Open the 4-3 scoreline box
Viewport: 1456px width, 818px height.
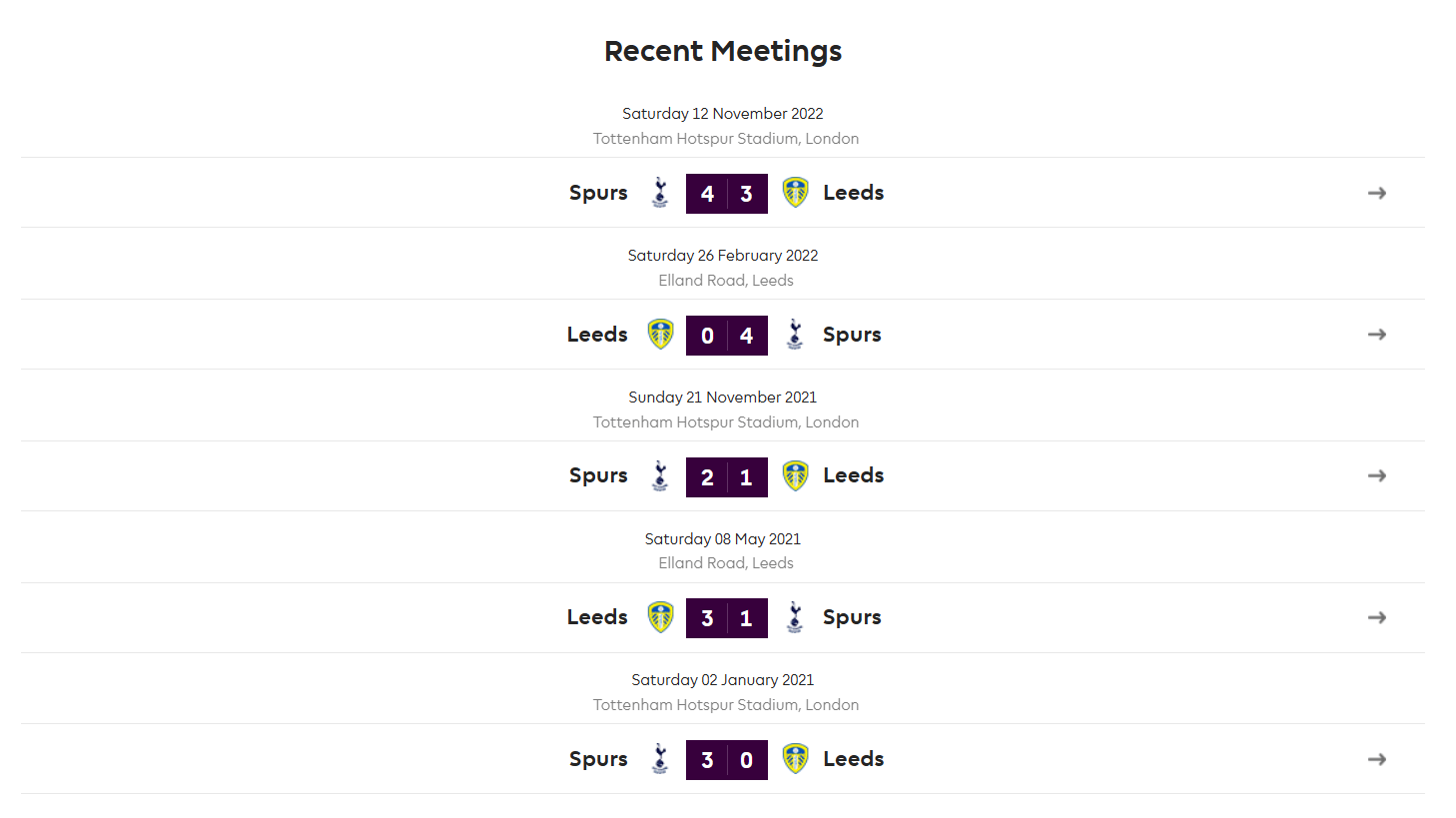click(727, 194)
